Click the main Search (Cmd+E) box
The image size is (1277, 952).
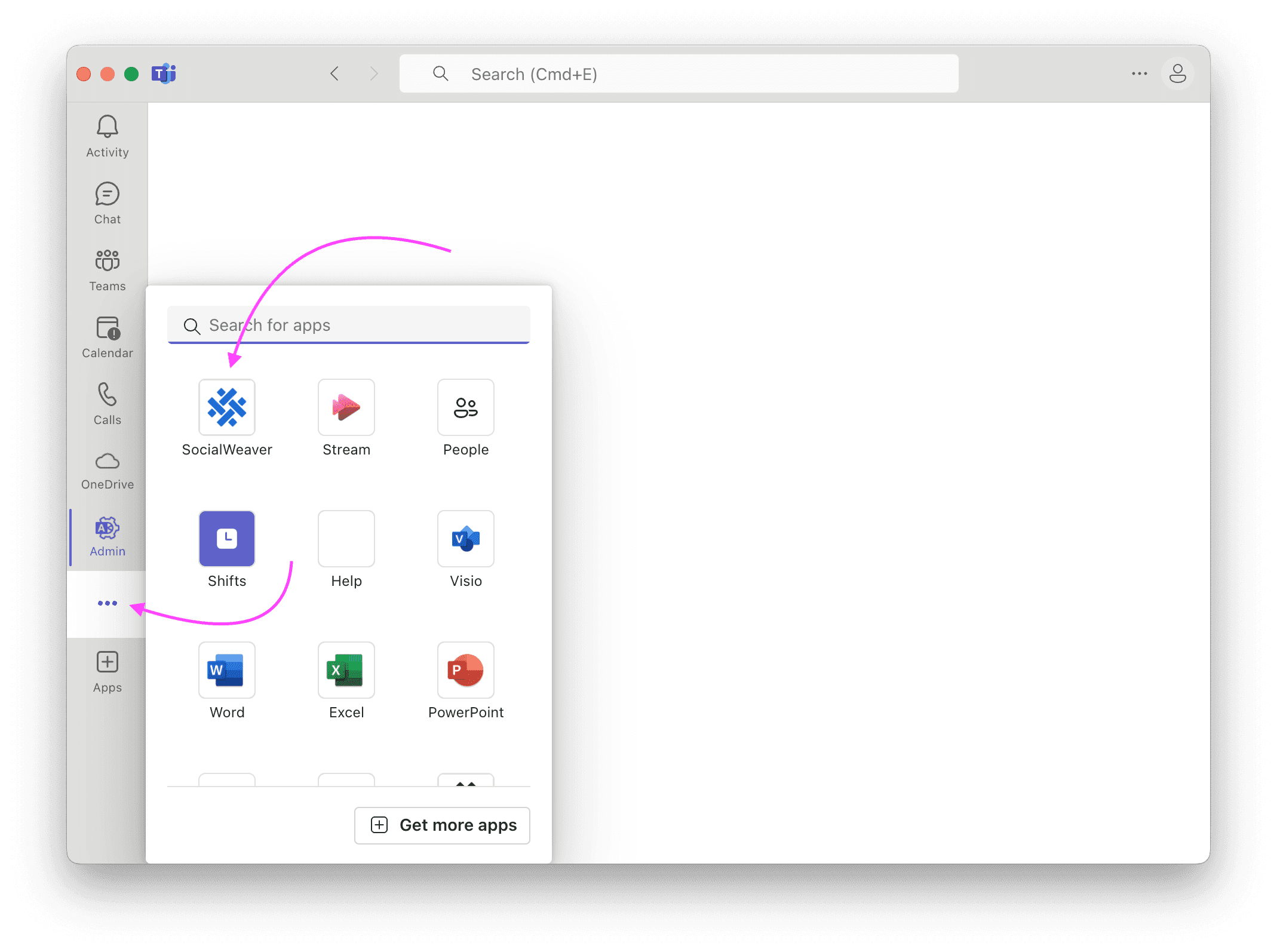[x=679, y=73]
